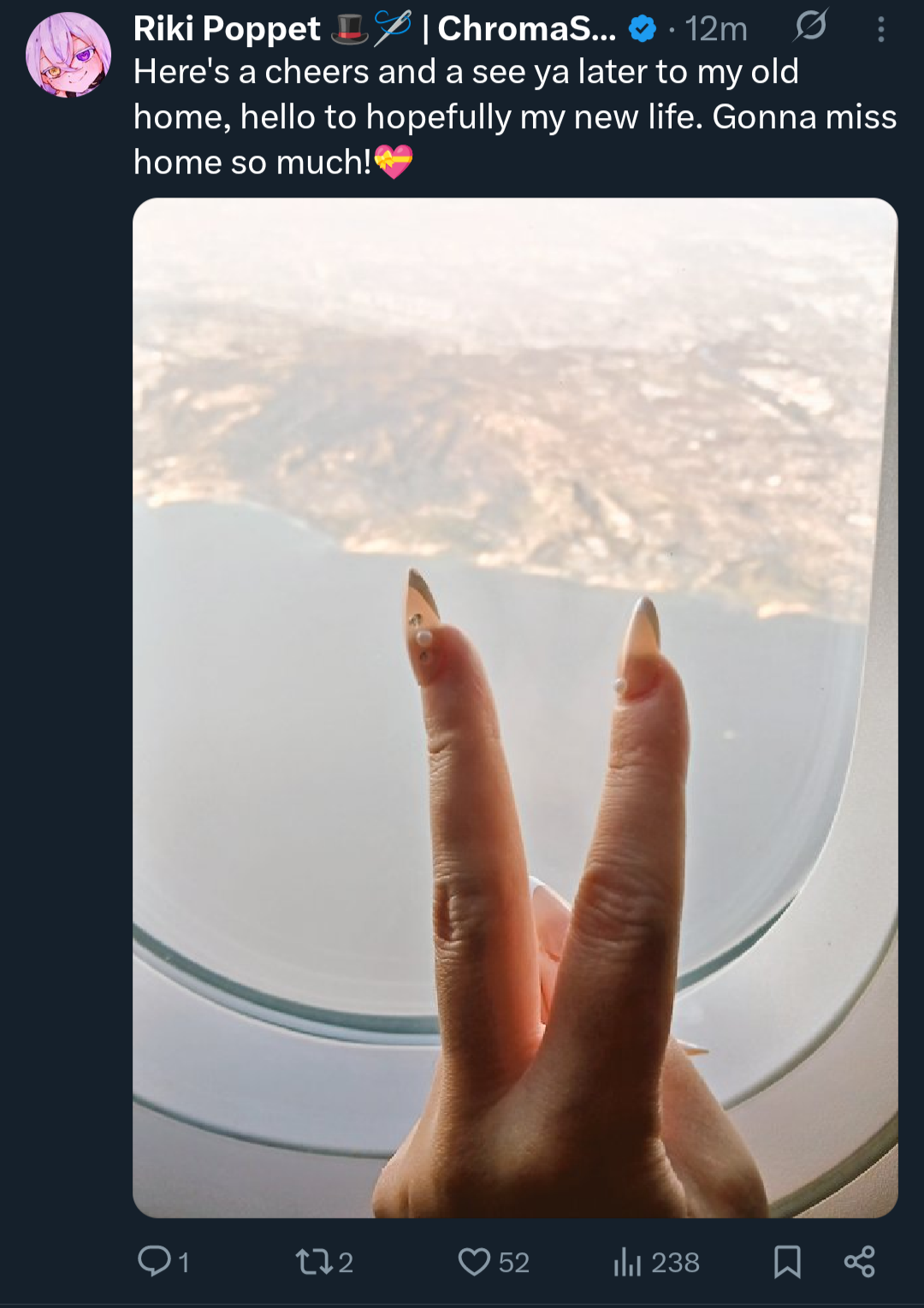Tap the reply count 1

coord(183,1263)
